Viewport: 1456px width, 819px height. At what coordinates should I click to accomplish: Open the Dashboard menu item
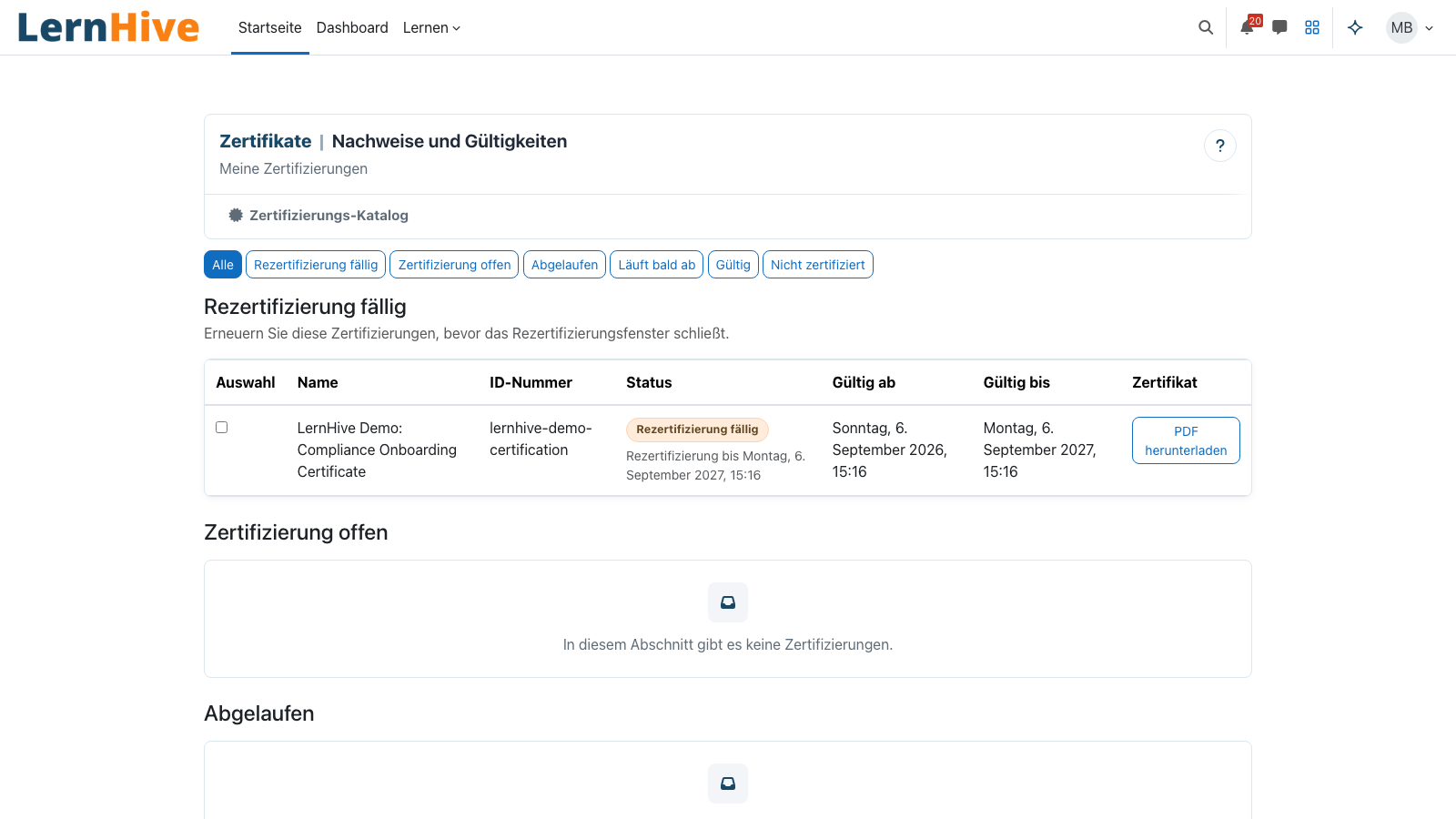click(352, 27)
